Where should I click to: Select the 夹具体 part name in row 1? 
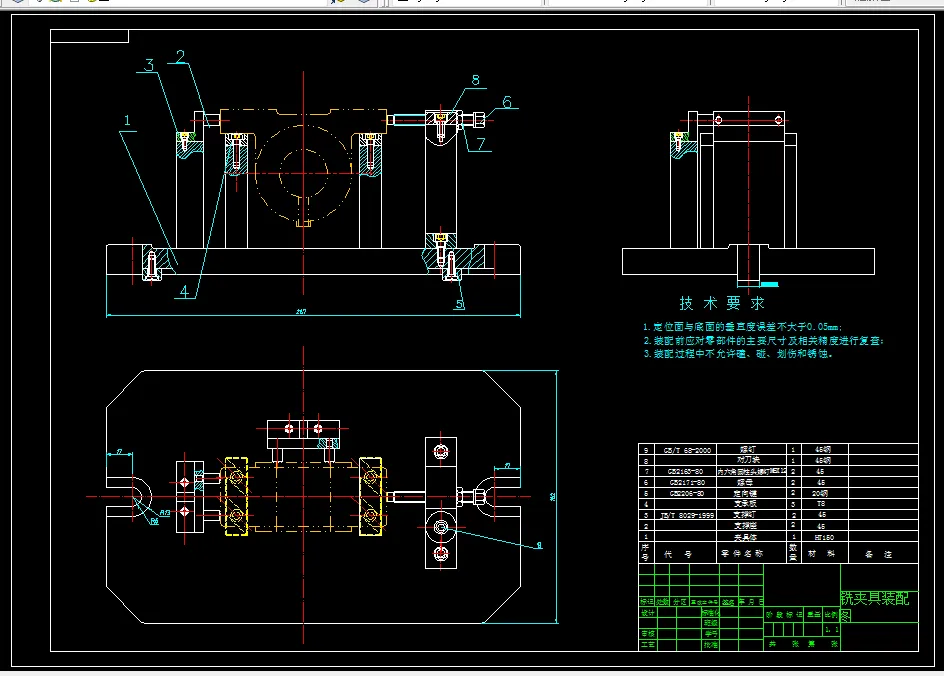(745, 538)
